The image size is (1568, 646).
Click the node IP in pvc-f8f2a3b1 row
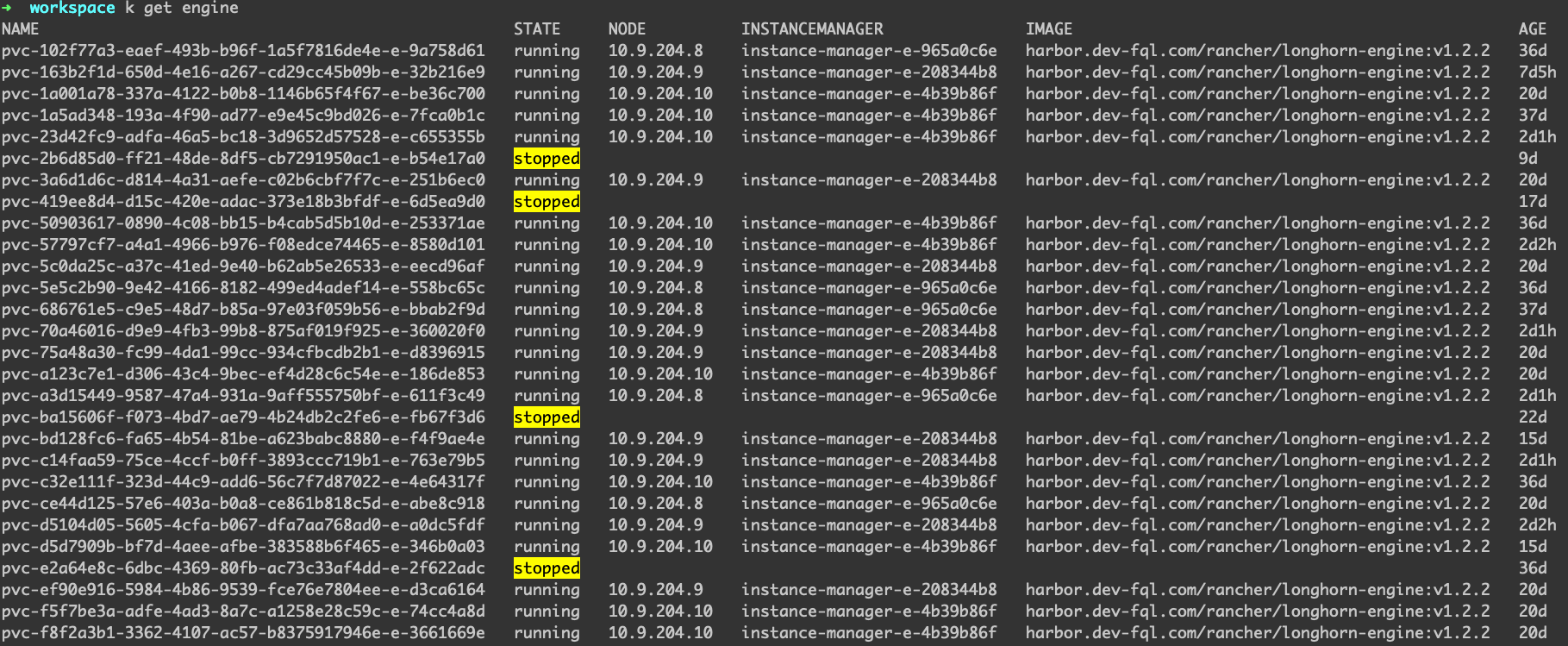(x=660, y=633)
